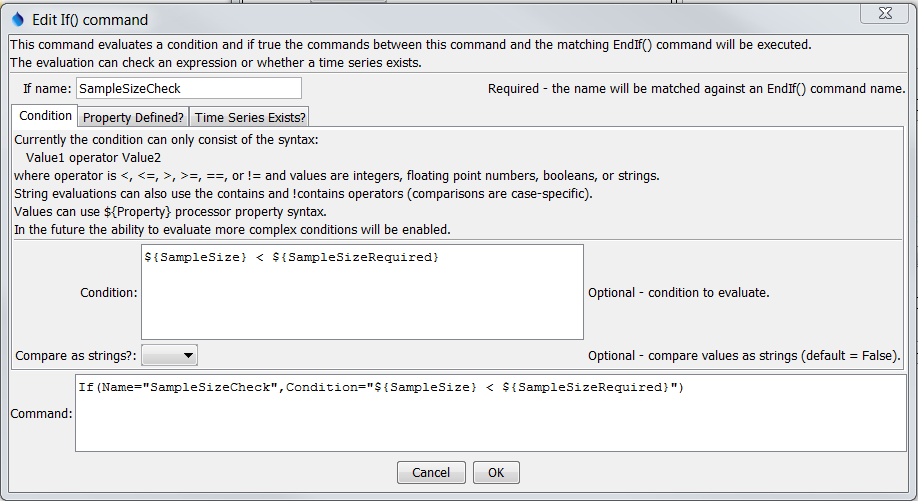
Task: Click the 'If name:' label
Action: (x=47, y=89)
